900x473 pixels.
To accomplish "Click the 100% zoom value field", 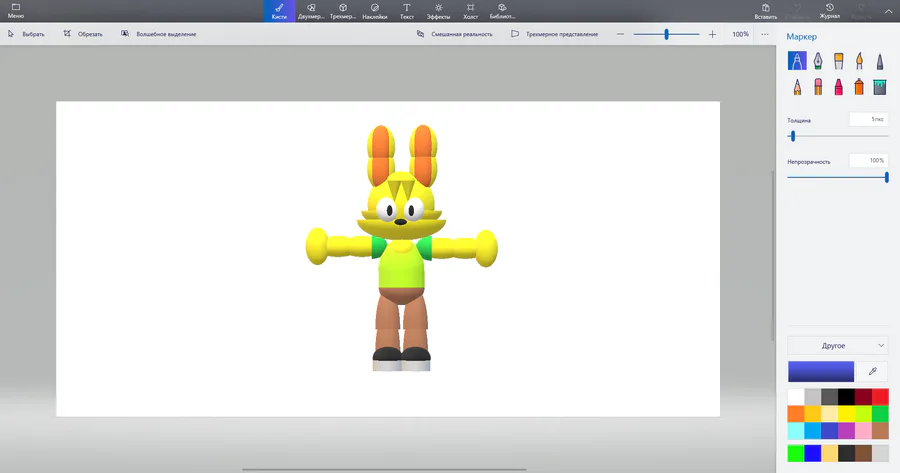I will [x=740, y=34].
